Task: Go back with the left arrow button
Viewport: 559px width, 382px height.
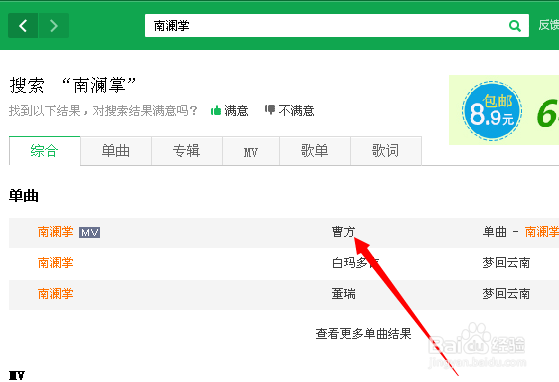Action: (x=23, y=26)
